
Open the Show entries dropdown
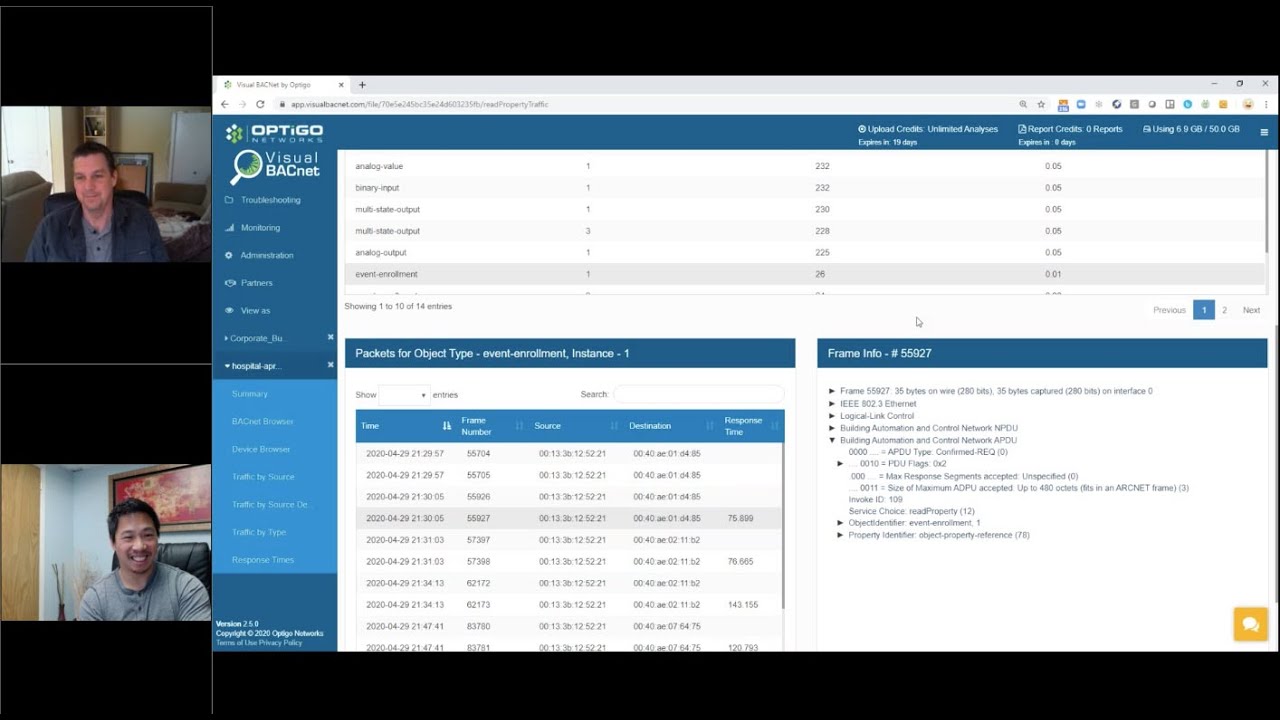point(404,395)
